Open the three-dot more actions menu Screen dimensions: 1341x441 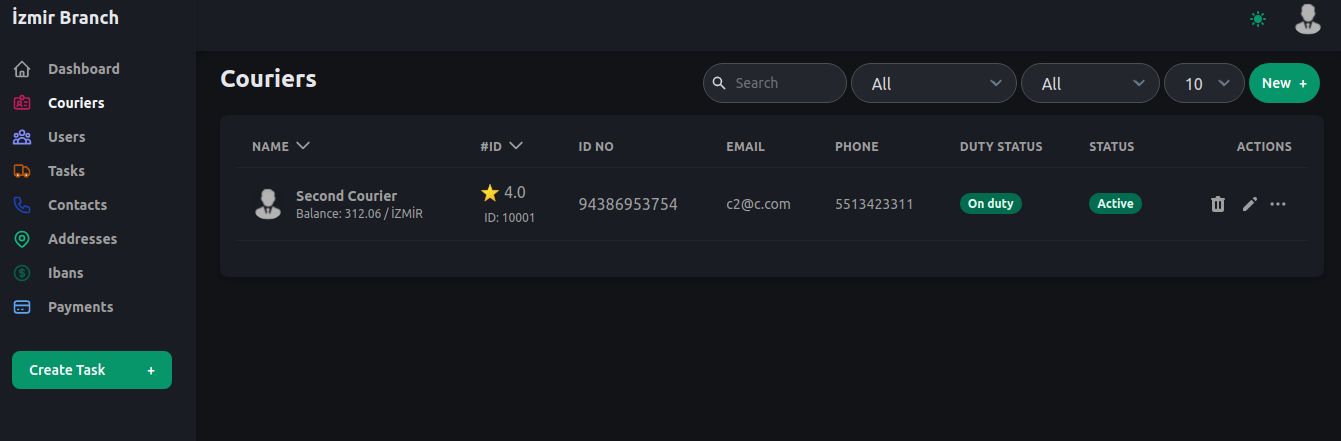[x=1278, y=204]
